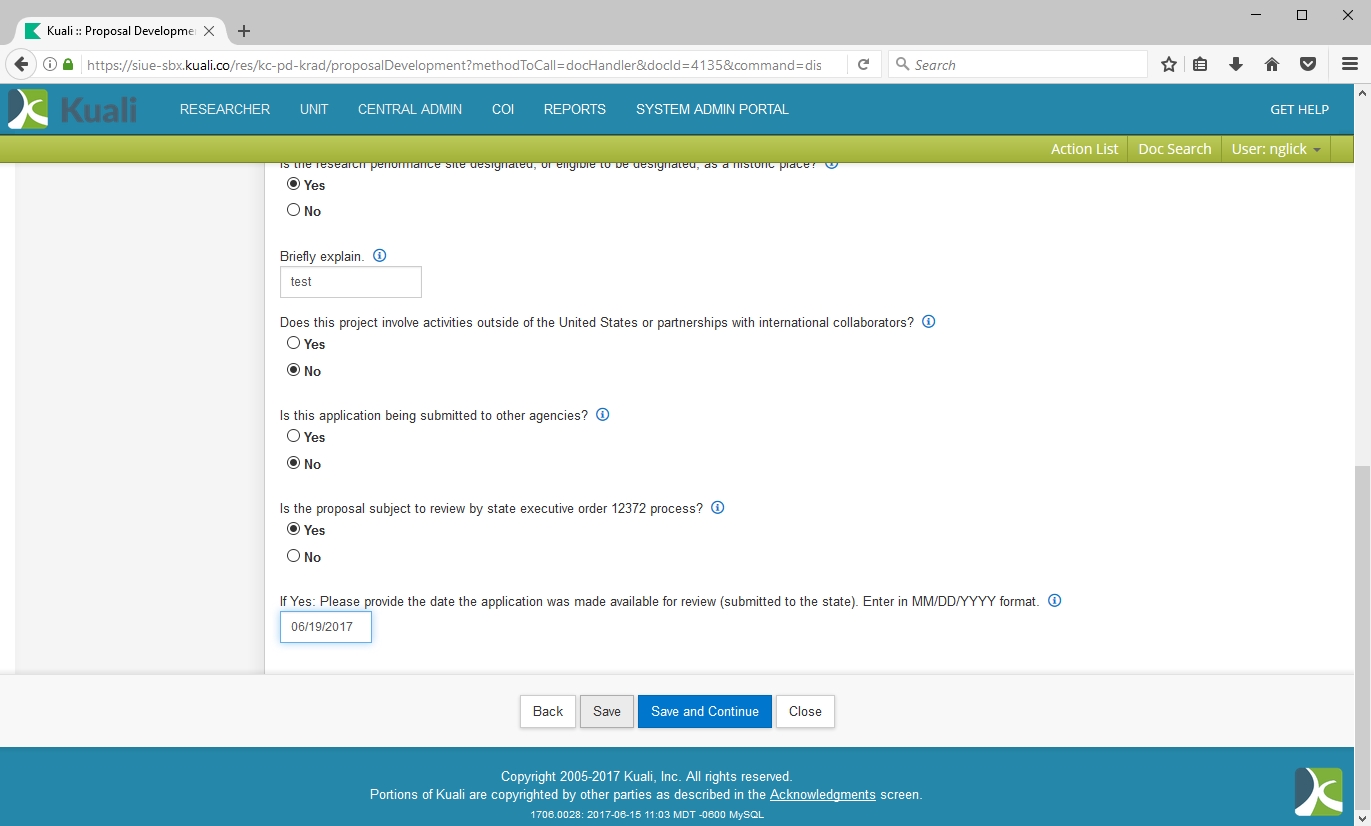Image resolution: width=1371 pixels, height=826 pixels.
Task: Click info icon next to MM/DD/YYYY format
Action: [x=1054, y=601]
